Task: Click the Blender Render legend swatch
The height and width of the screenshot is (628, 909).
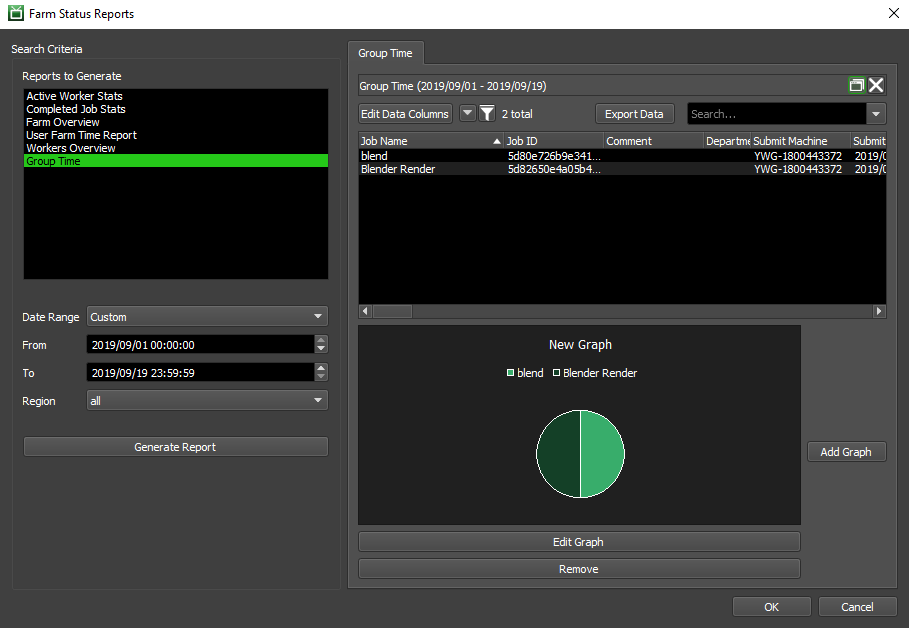Action: [557, 373]
